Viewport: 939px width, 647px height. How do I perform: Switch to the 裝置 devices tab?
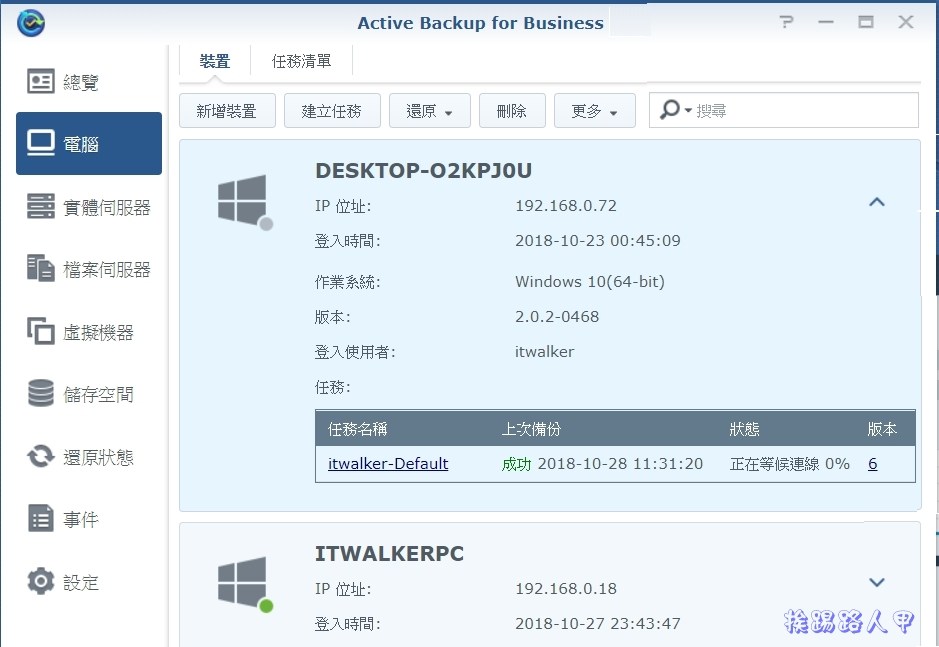click(215, 61)
